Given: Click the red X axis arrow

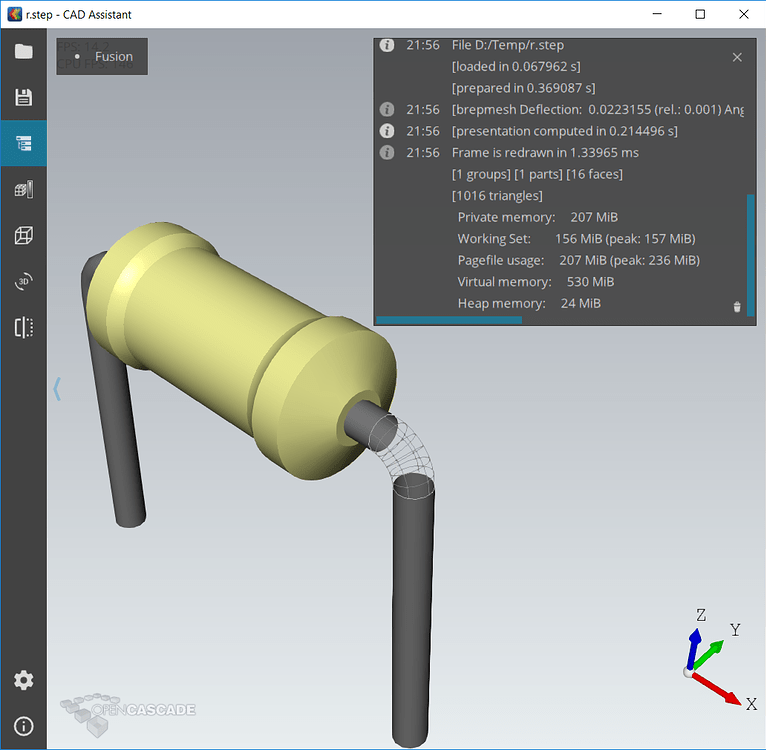Looking at the screenshot, I should click(x=717, y=689).
